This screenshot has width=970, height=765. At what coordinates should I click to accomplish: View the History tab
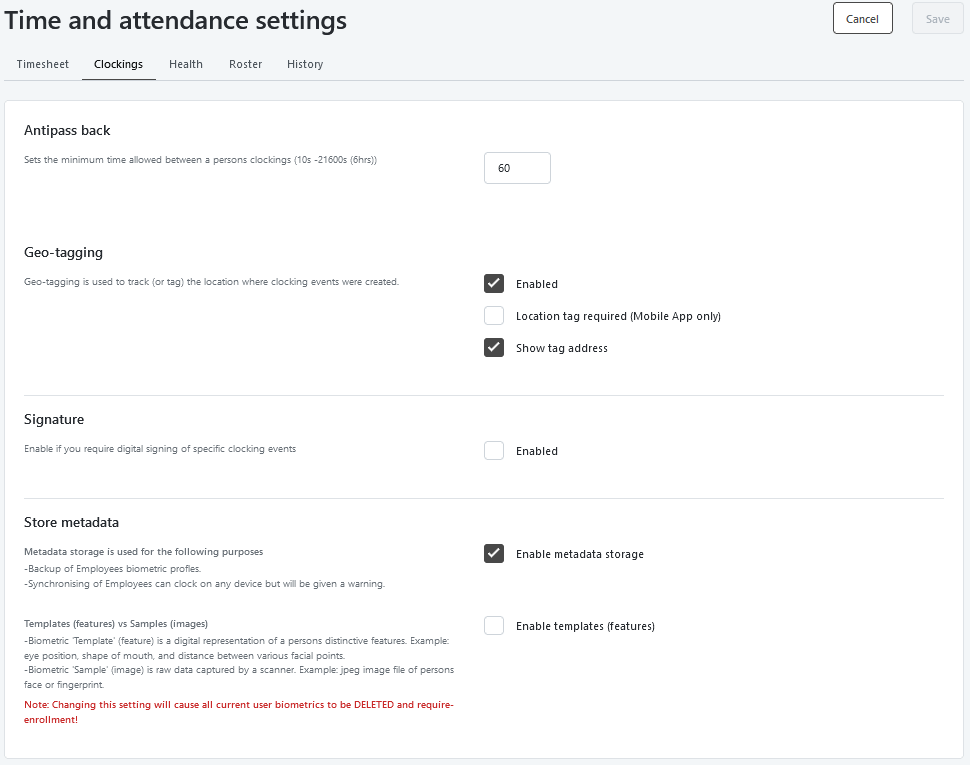click(305, 64)
